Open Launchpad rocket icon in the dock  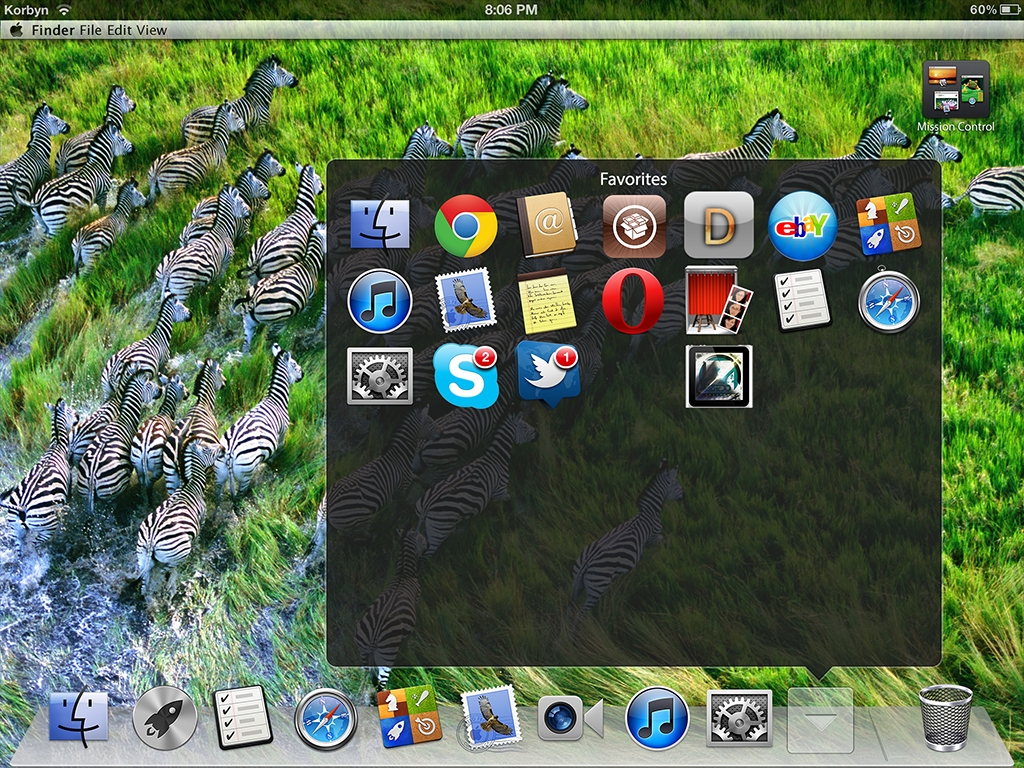tap(165, 718)
